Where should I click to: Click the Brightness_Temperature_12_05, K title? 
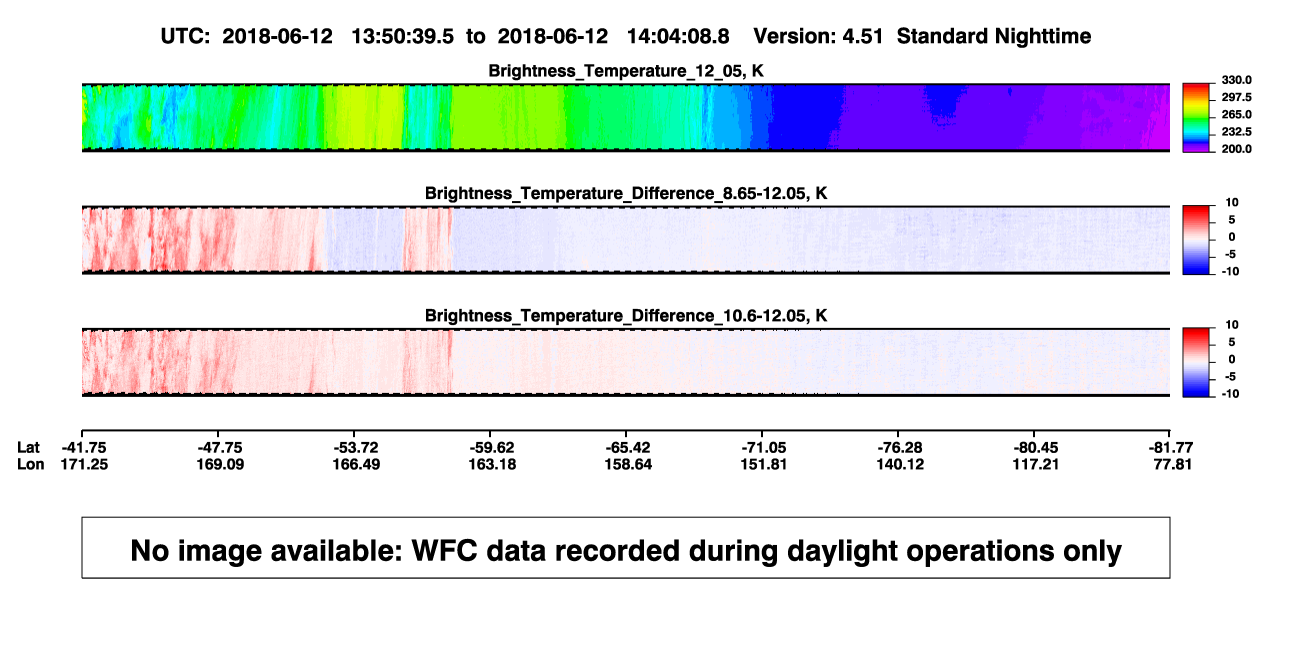pos(626,71)
